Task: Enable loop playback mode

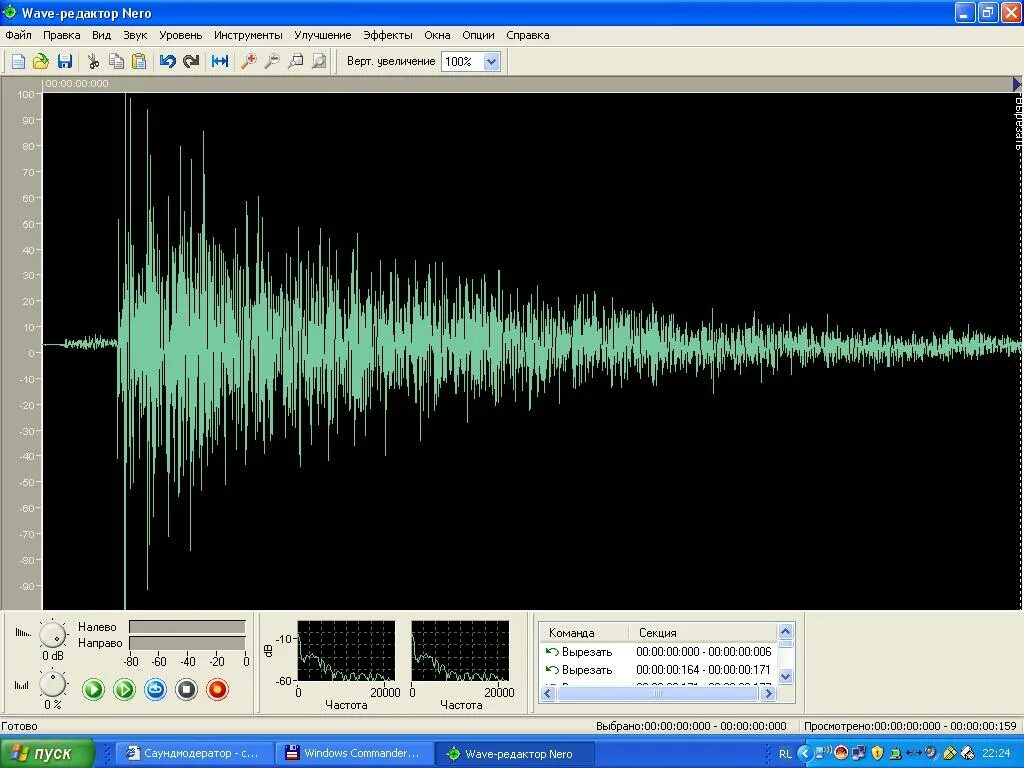Action: (155, 689)
